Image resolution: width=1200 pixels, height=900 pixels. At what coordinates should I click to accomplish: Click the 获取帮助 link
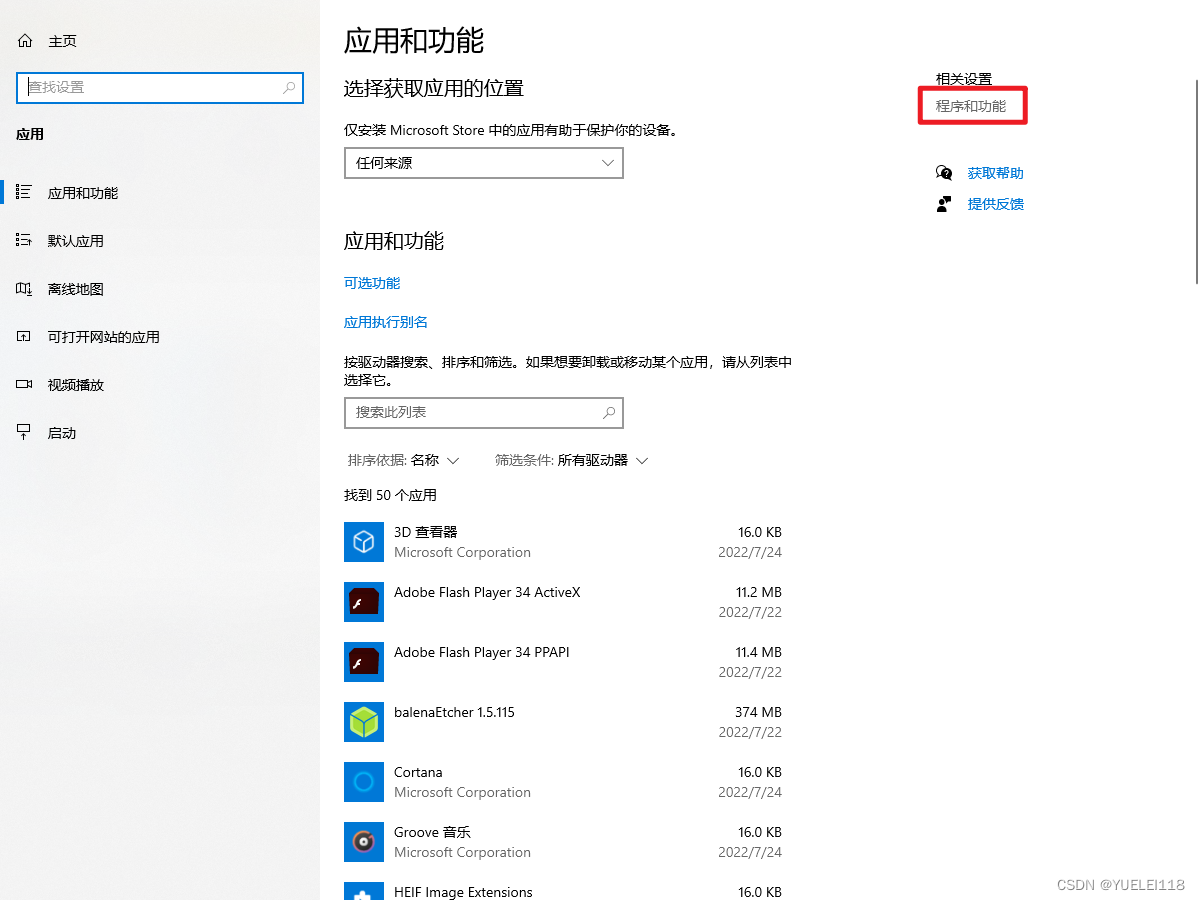[996, 173]
